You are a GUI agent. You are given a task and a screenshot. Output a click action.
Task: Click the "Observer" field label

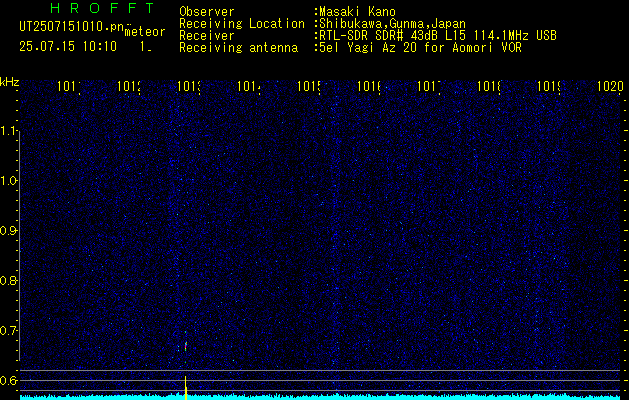[207, 12]
